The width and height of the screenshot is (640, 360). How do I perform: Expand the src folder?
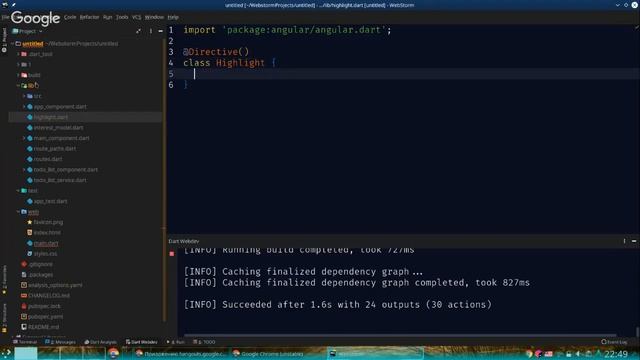tap(24, 96)
